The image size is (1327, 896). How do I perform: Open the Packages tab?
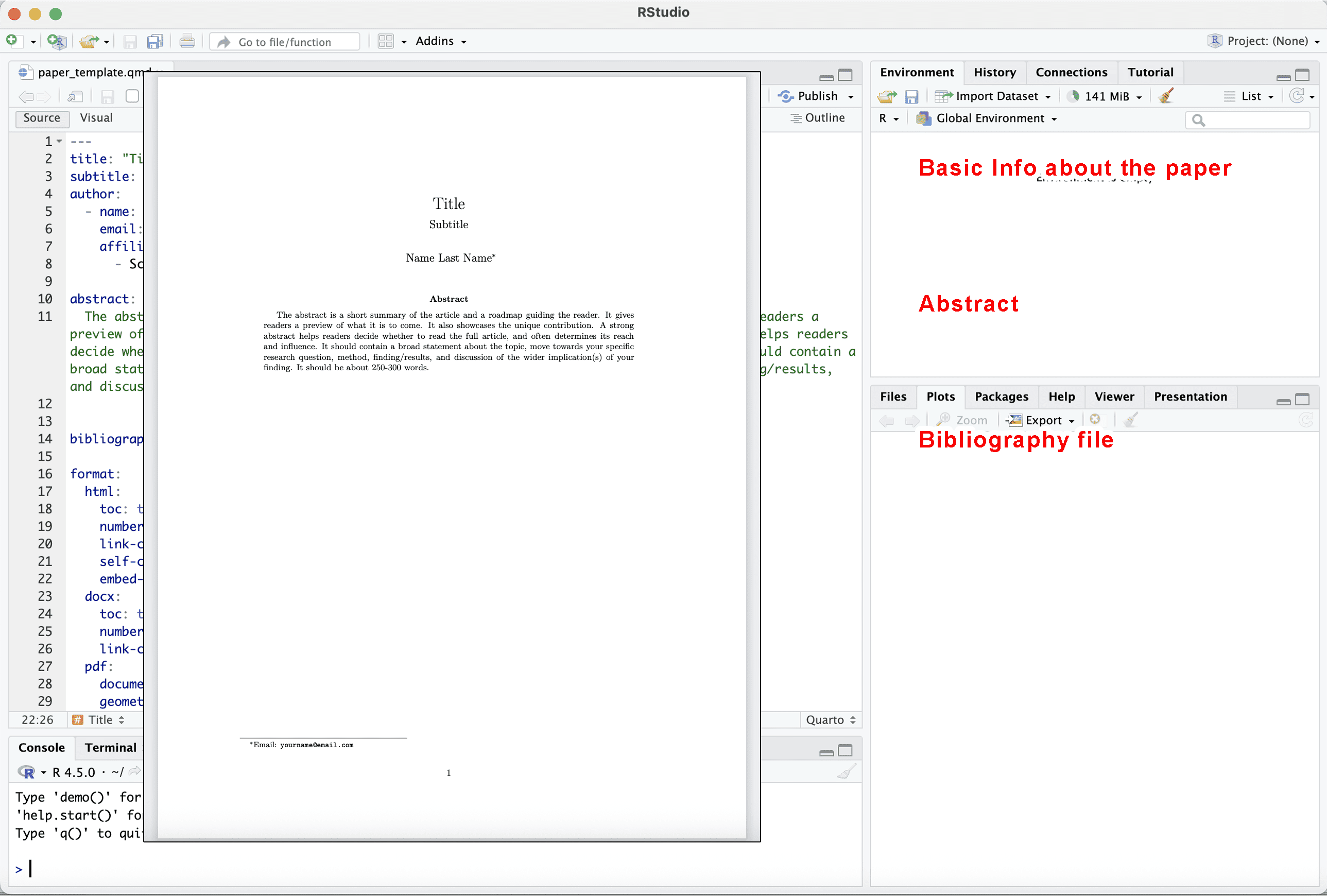(1001, 397)
